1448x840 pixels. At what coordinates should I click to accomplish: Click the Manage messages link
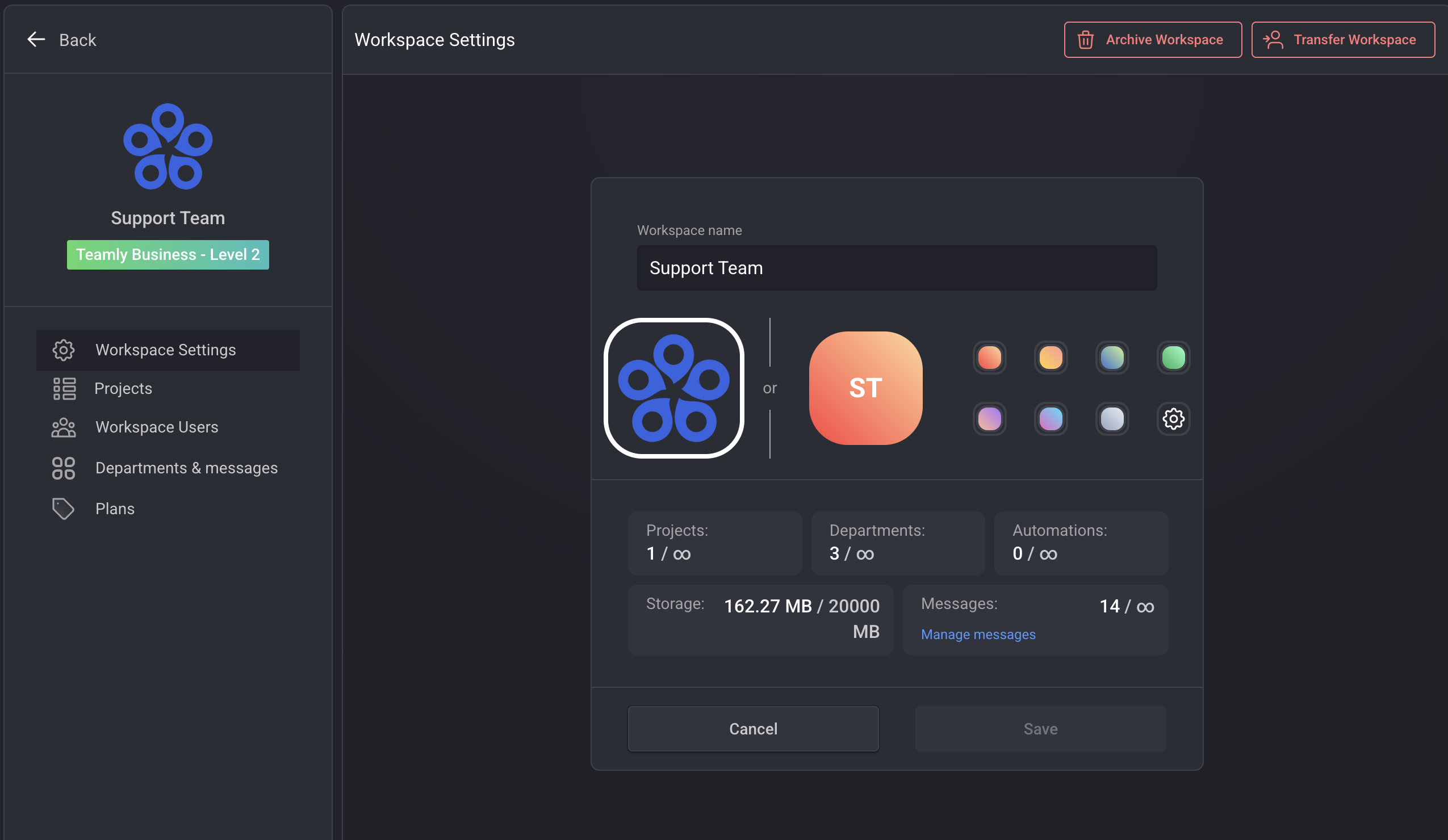click(978, 635)
